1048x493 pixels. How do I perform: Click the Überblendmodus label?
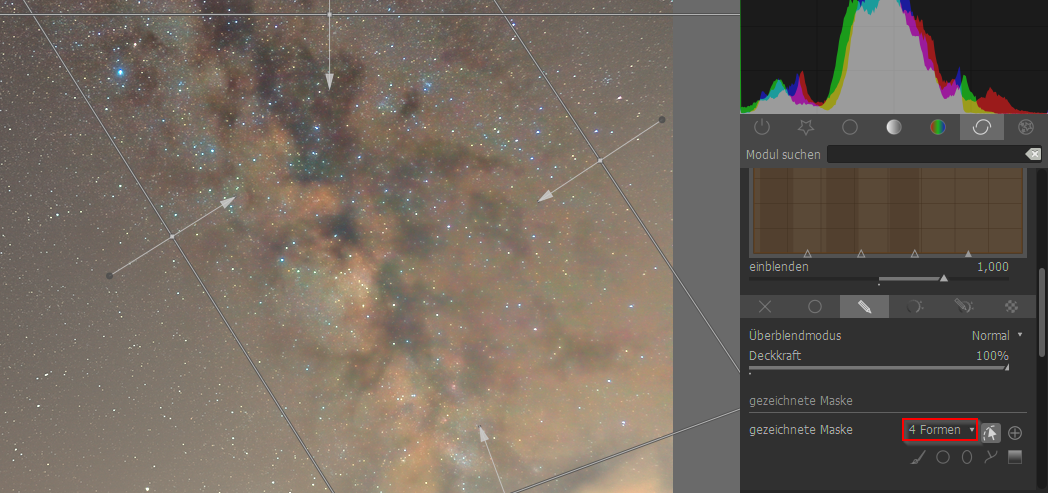click(x=795, y=335)
